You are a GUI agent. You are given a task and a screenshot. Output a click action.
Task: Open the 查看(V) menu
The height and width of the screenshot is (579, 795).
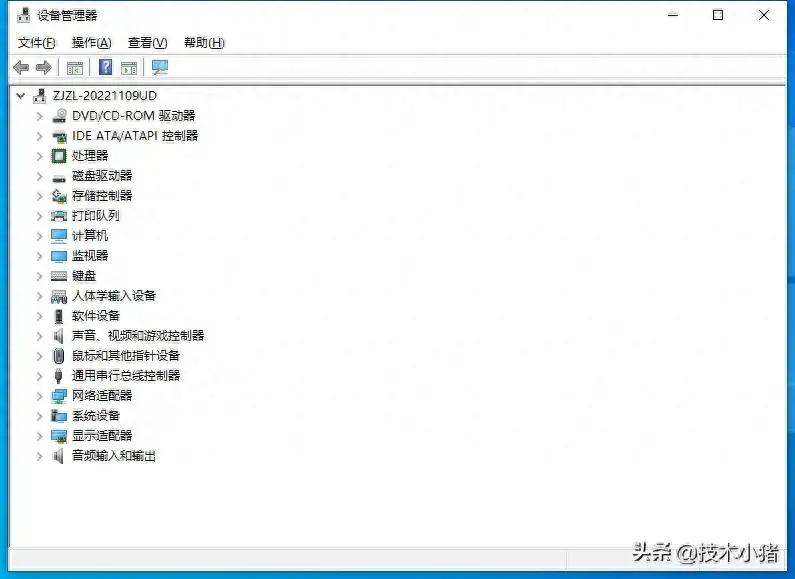(x=147, y=43)
